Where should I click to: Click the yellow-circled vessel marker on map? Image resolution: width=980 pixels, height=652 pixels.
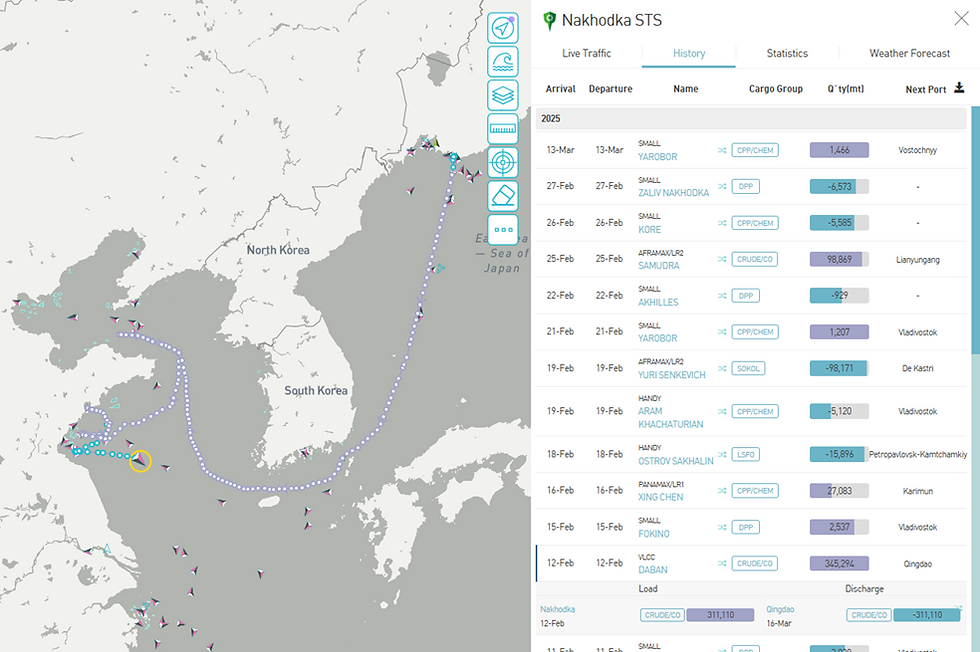pos(140,461)
